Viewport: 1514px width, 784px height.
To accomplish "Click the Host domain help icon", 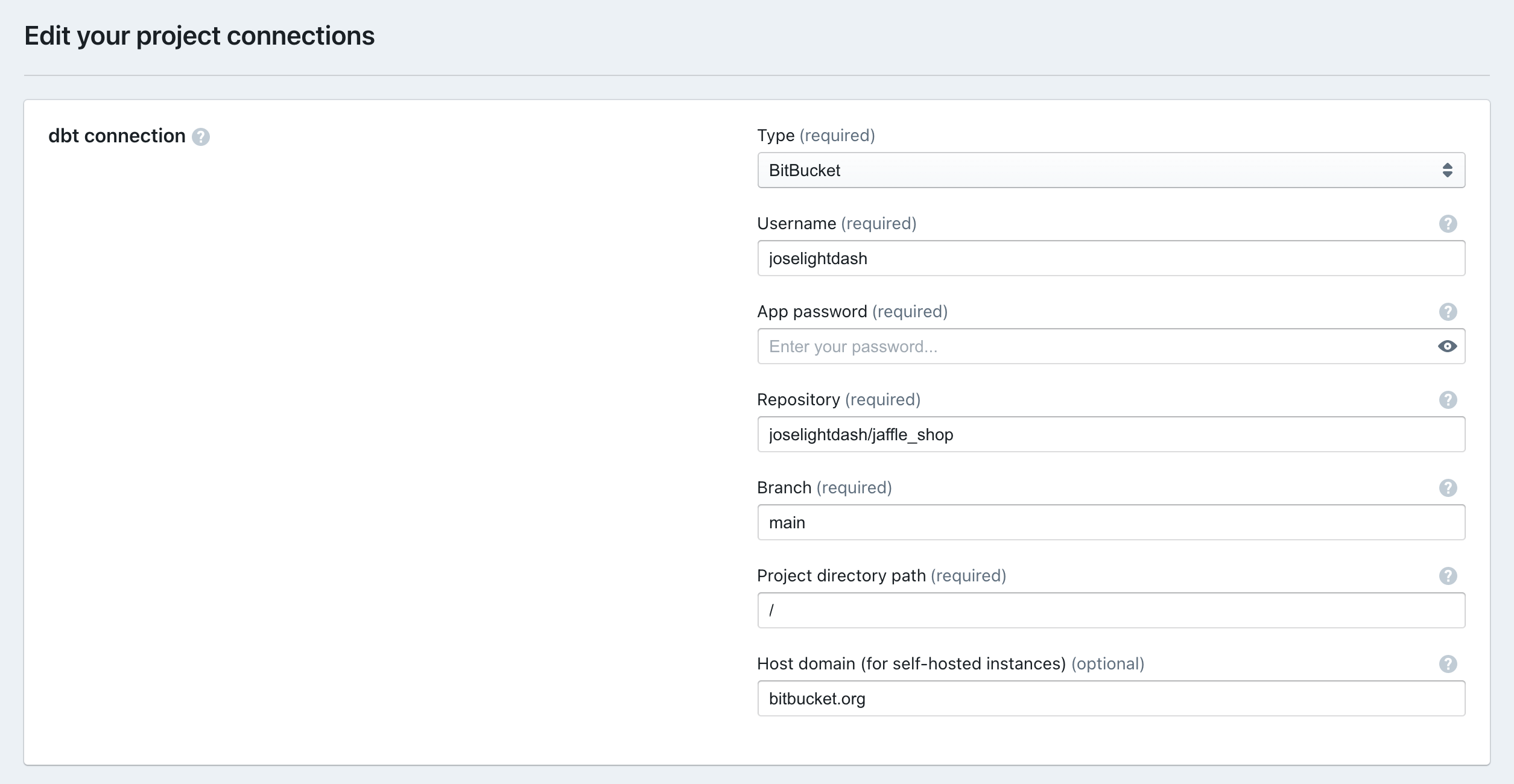I will pyautogui.click(x=1448, y=664).
